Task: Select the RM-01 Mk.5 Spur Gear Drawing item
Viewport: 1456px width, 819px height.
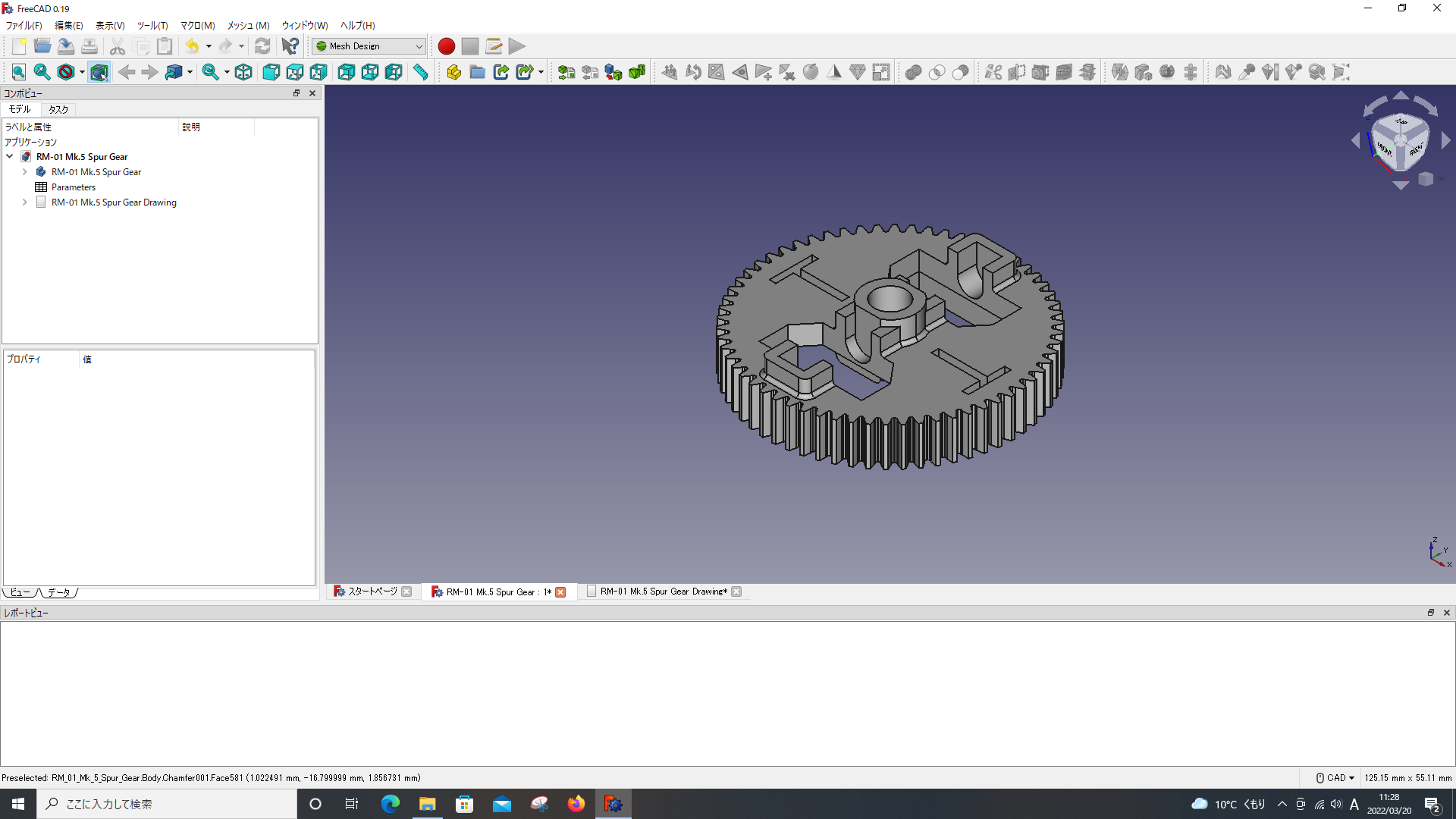Action: pyautogui.click(x=113, y=202)
